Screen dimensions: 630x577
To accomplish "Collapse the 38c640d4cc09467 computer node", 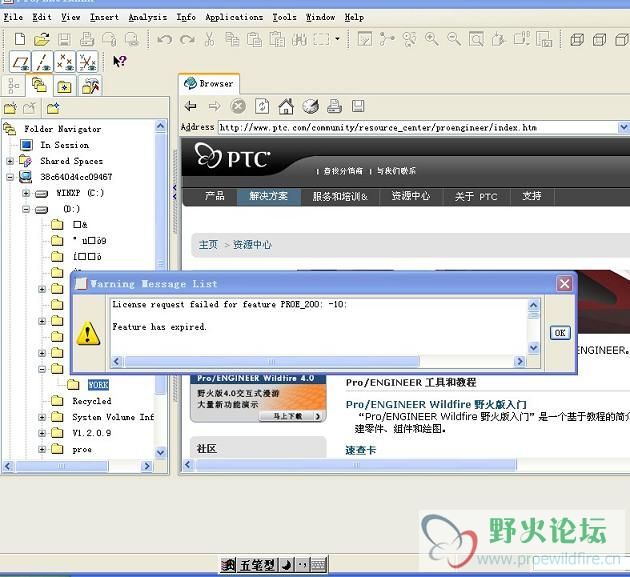I will click(10, 177).
